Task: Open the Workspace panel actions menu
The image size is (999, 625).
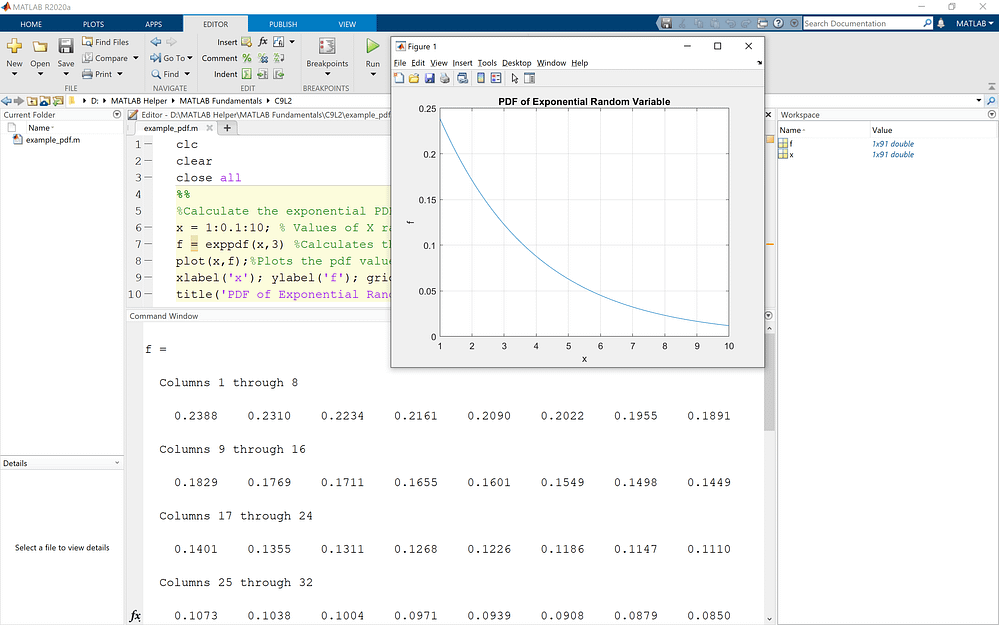Action: 991,115
